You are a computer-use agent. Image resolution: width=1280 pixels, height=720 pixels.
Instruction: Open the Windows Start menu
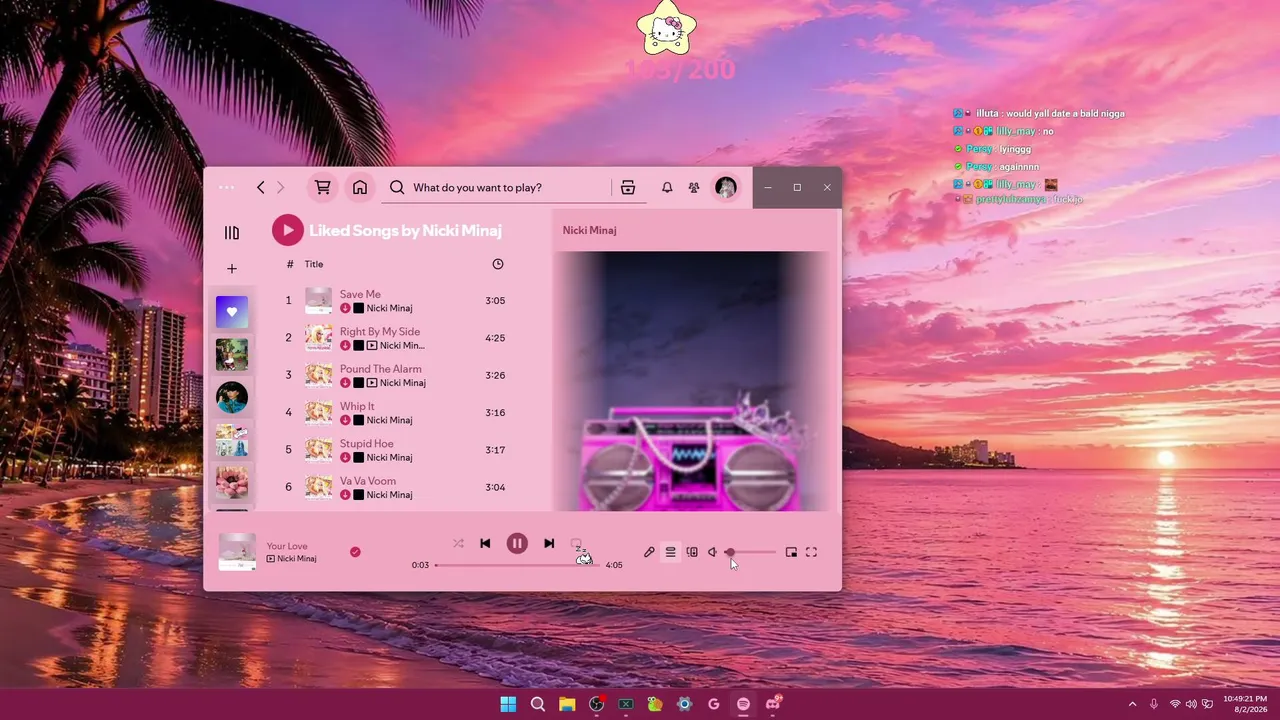(x=508, y=704)
